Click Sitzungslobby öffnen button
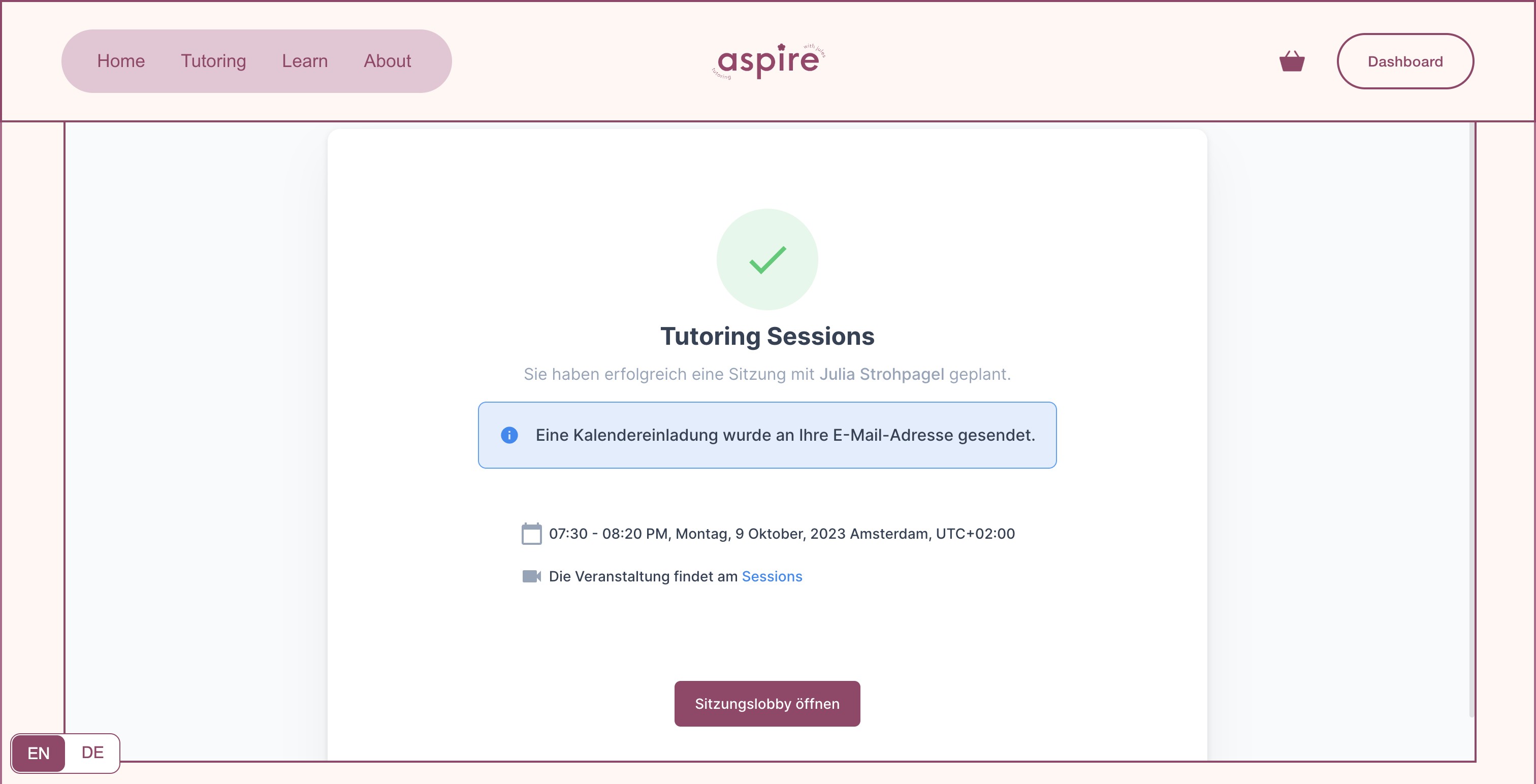 point(767,703)
